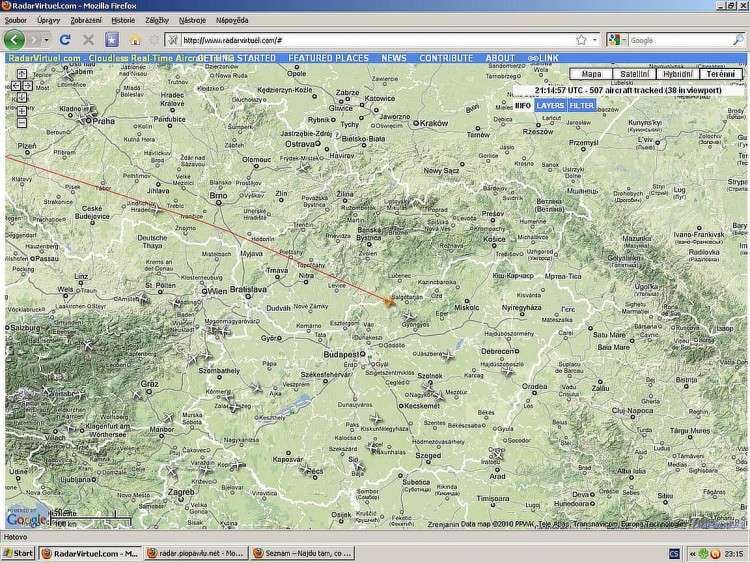
Task: Select the aircraft icon near Gyöngyös
Action: coord(408,316)
